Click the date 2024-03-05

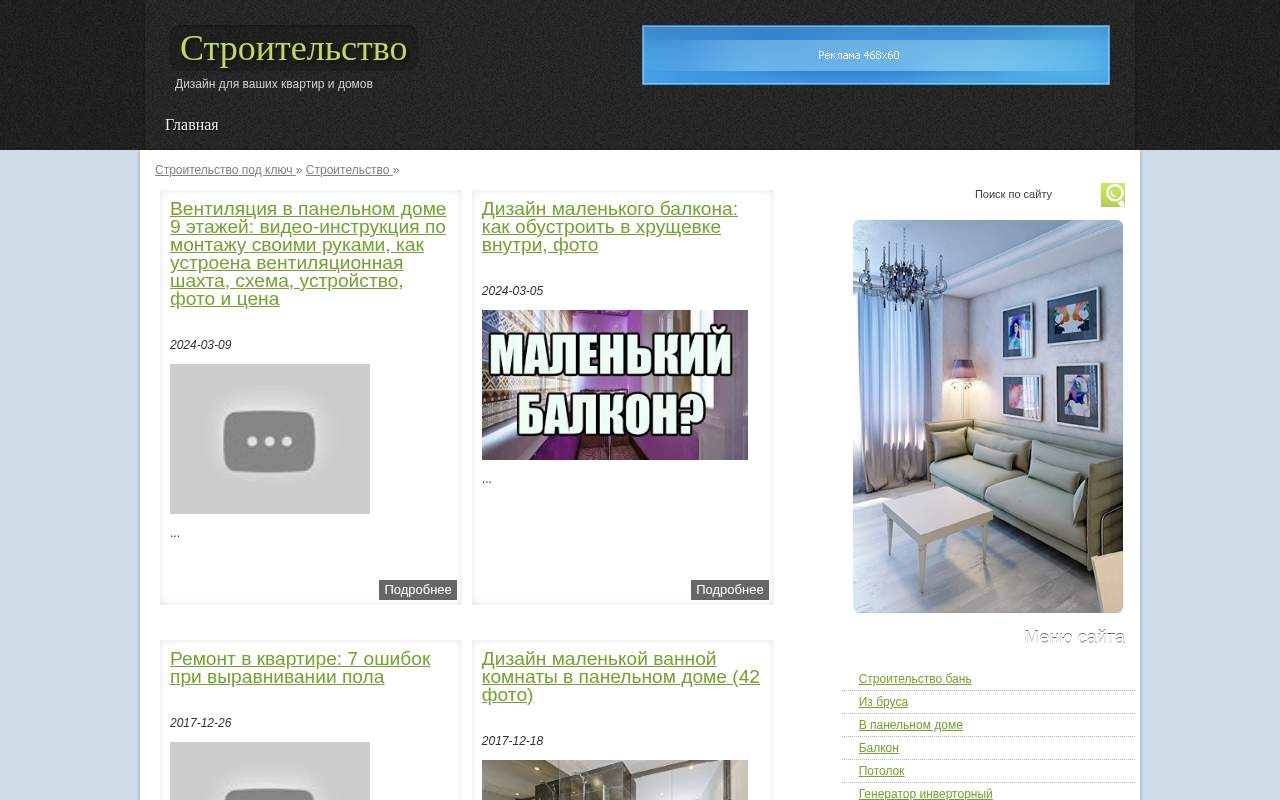tap(512, 291)
